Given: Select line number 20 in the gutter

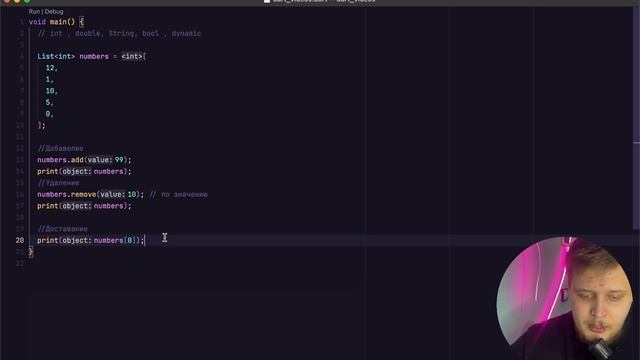Looking at the screenshot, I should [20, 240].
